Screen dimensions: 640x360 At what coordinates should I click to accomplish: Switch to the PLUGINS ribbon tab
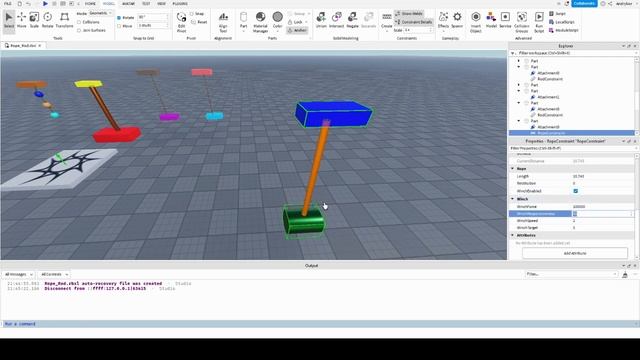pyautogui.click(x=180, y=4)
